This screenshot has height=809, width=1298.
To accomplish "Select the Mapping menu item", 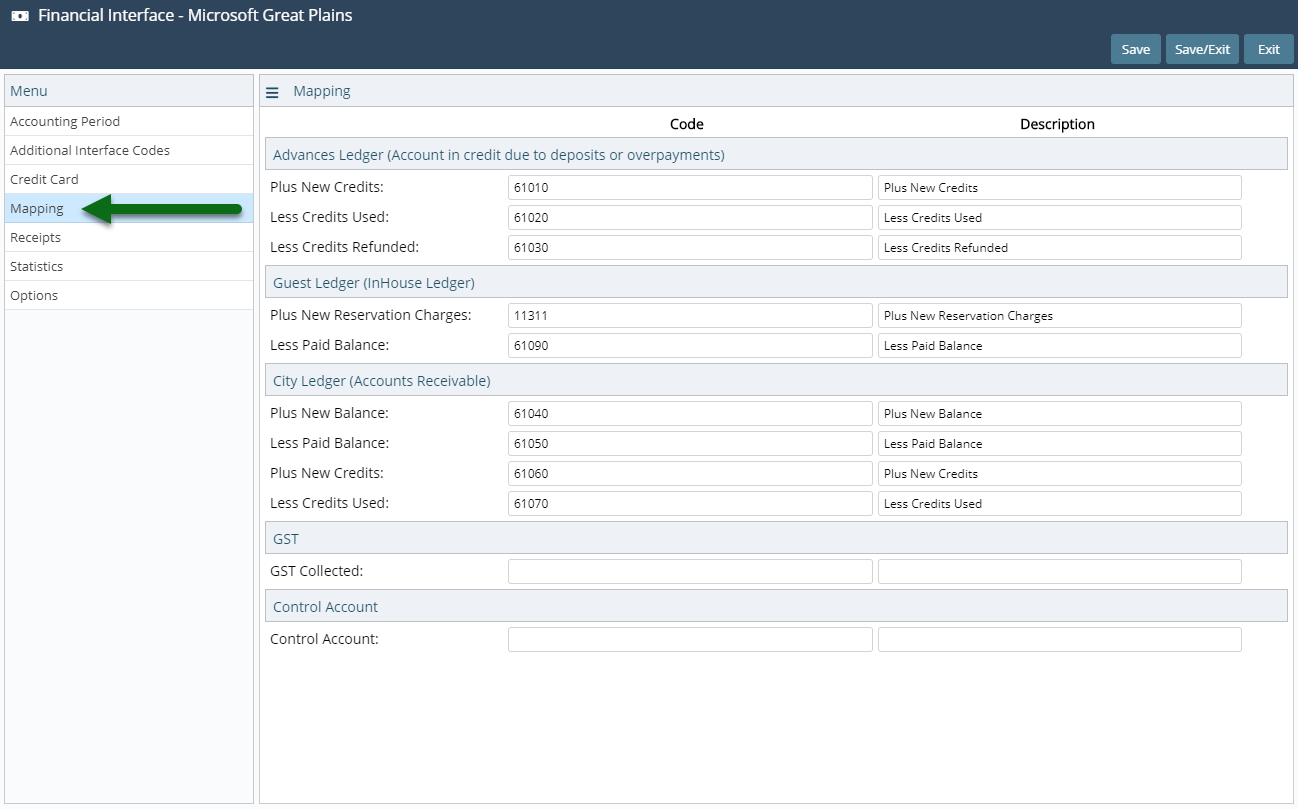I will point(129,208).
